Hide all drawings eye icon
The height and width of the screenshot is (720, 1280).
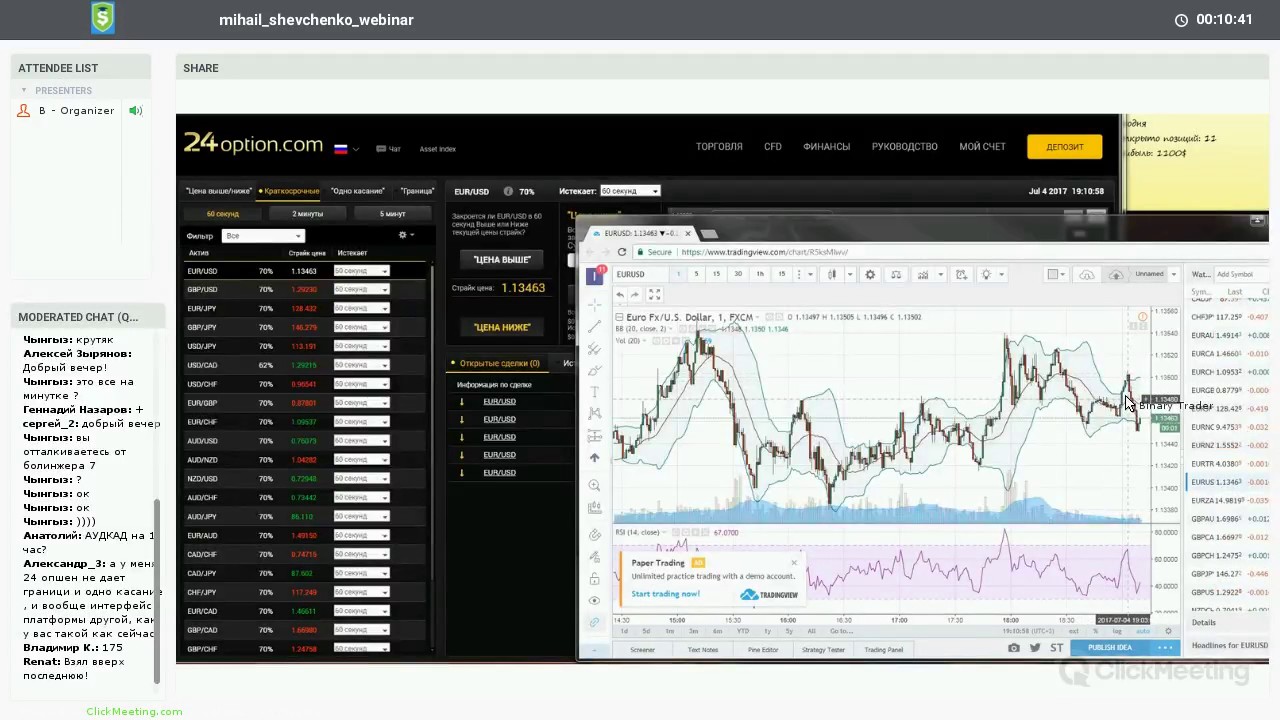coord(595,600)
